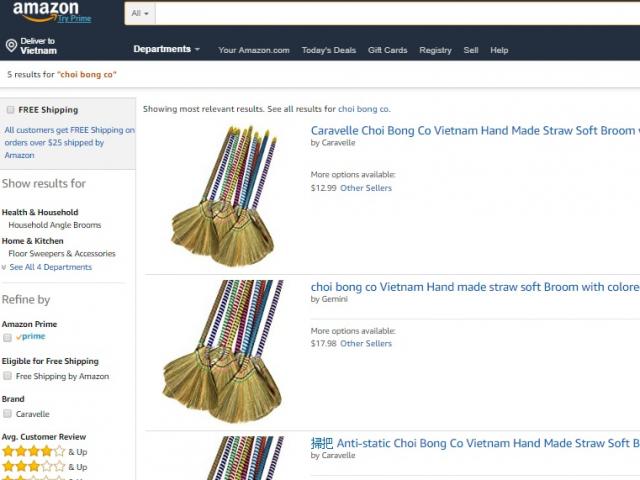
Task: Select the 4 stars & Up rating
Action: coord(44,452)
